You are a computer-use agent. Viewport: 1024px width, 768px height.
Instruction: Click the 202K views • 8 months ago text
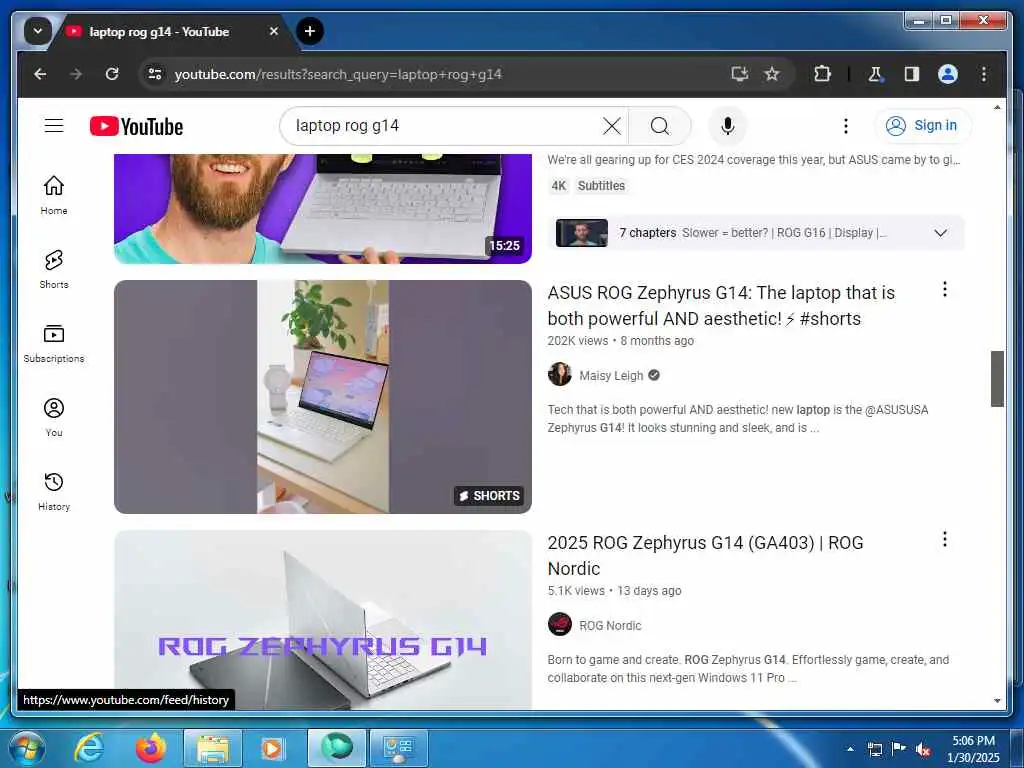[620, 341]
